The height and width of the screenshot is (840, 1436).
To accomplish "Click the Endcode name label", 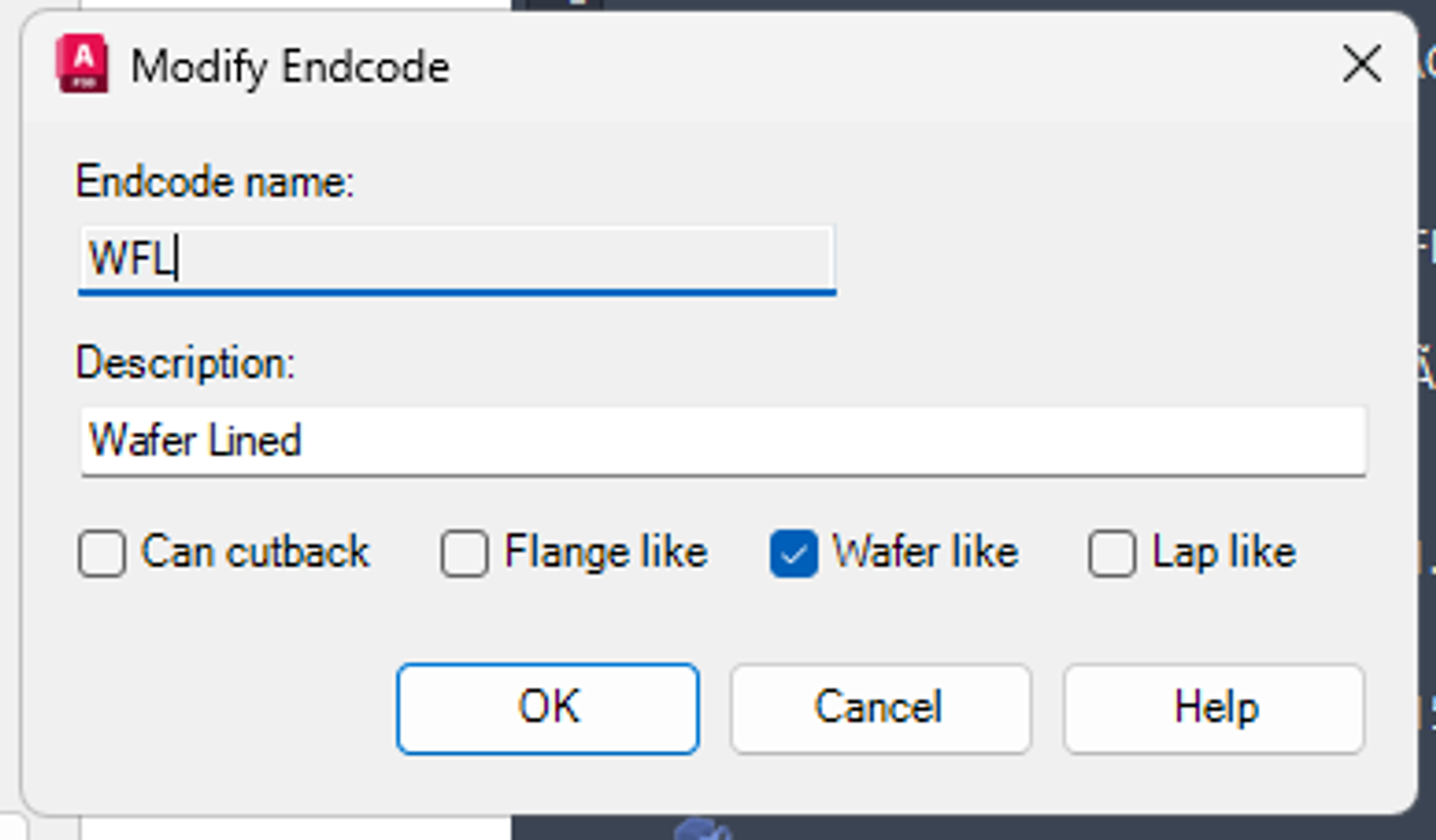I will pyautogui.click(x=215, y=183).
